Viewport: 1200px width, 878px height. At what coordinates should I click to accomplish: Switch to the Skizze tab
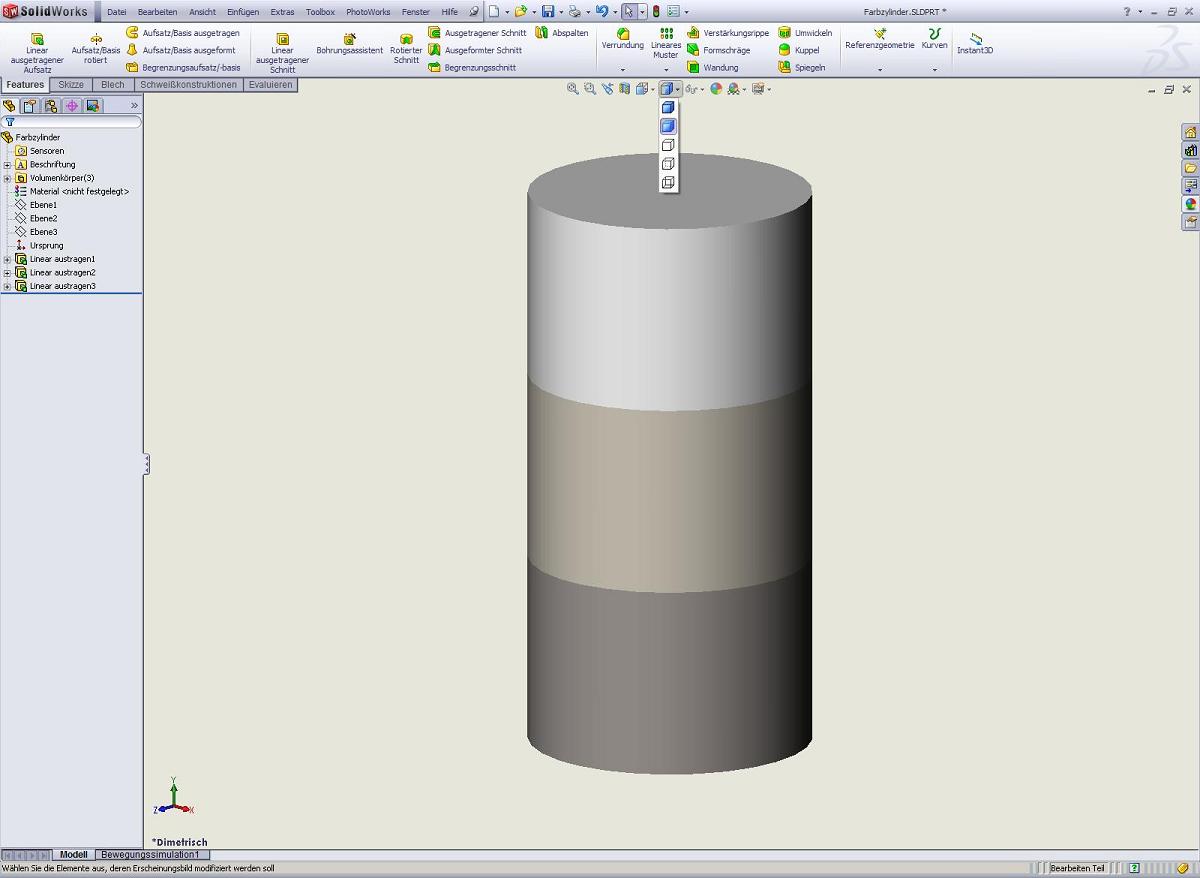tap(71, 85)
